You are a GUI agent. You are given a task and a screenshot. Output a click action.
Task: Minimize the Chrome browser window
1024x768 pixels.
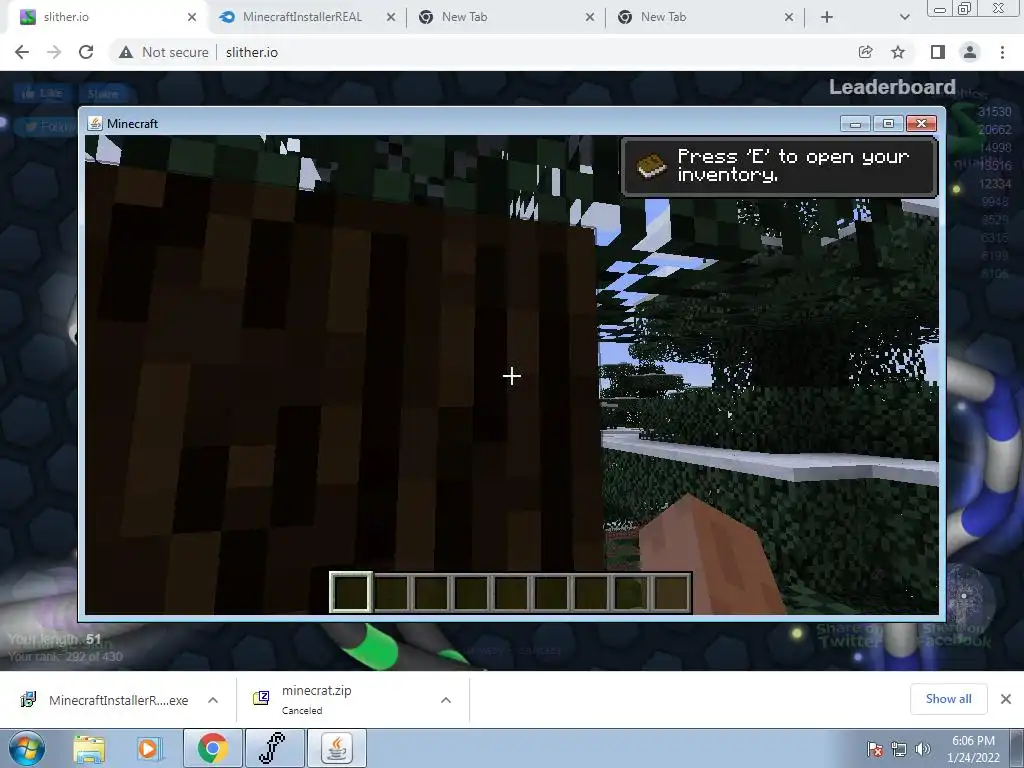coord(940,8)
